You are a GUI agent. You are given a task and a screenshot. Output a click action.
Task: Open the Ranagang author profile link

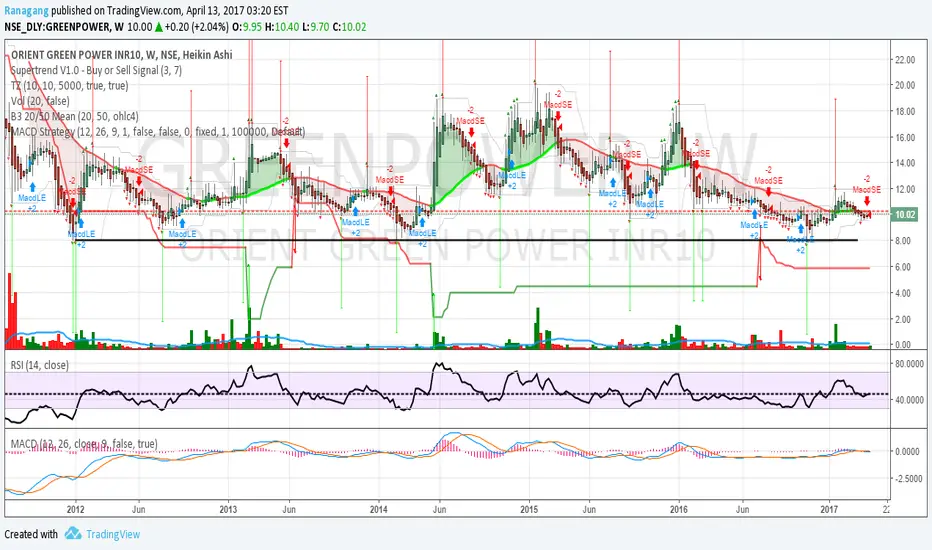[26, 11]
